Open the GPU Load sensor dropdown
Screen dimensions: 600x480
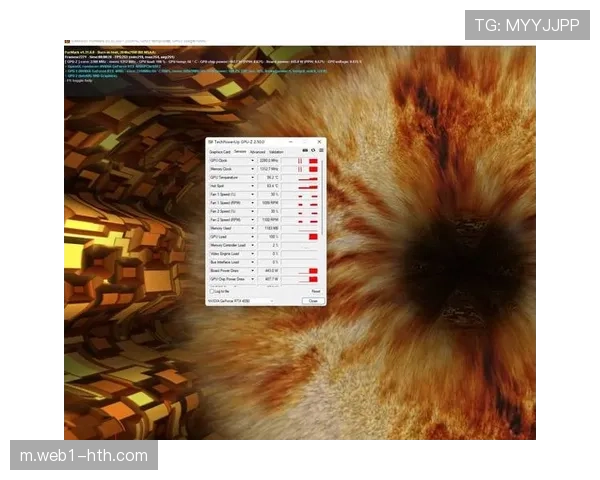coord(252,236)
